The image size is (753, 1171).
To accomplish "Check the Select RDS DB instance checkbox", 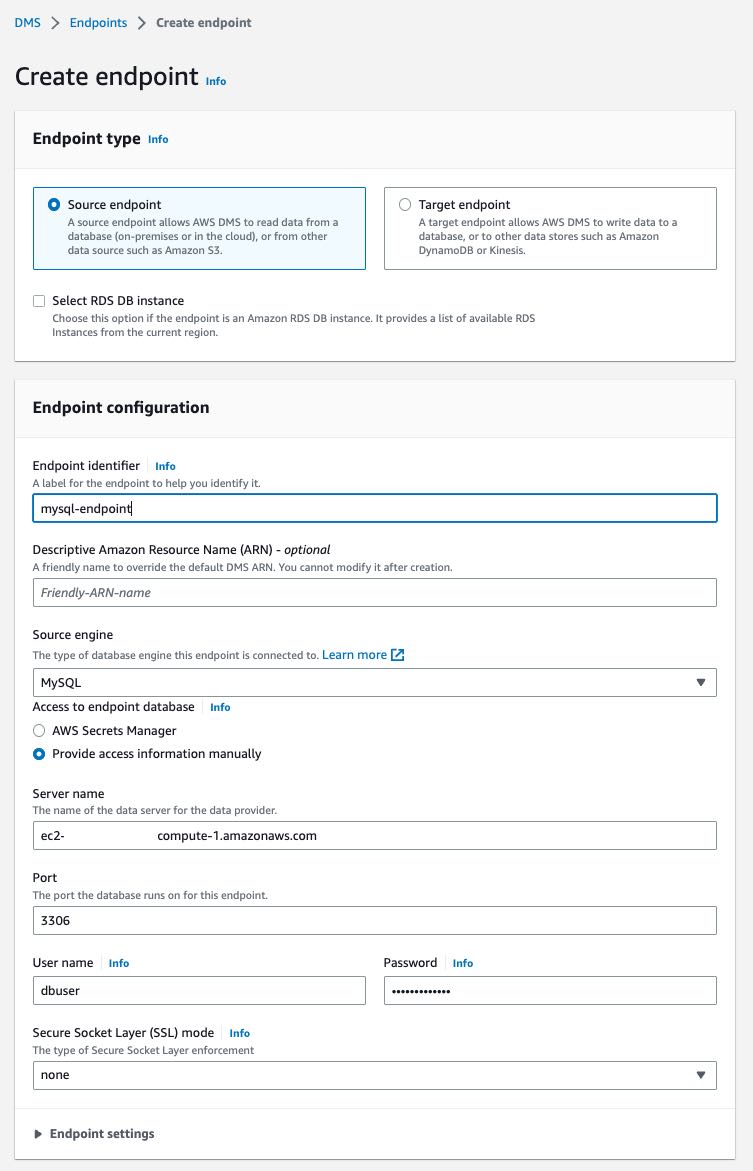I will (x=39, y=301).
